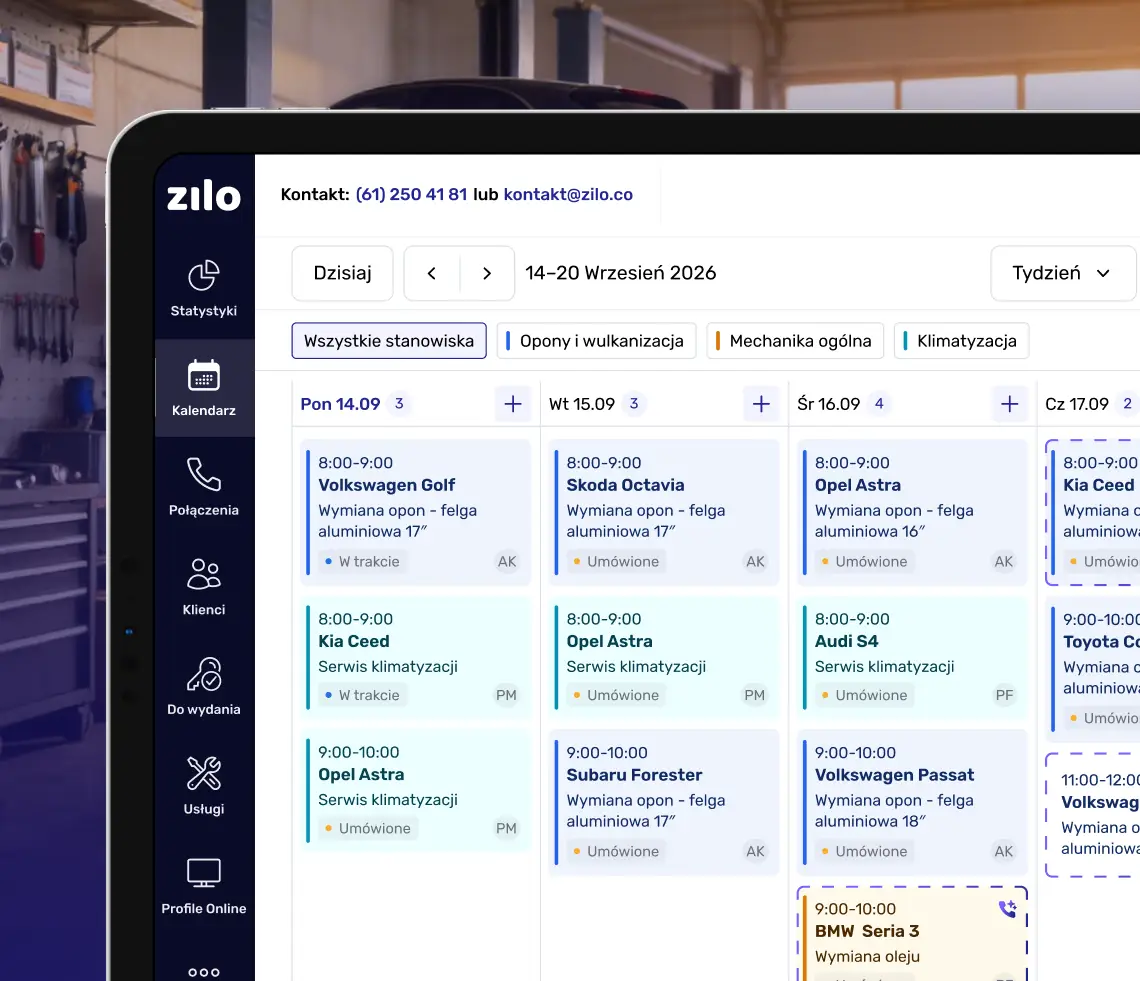Click the zilo logo

(204, 196)
